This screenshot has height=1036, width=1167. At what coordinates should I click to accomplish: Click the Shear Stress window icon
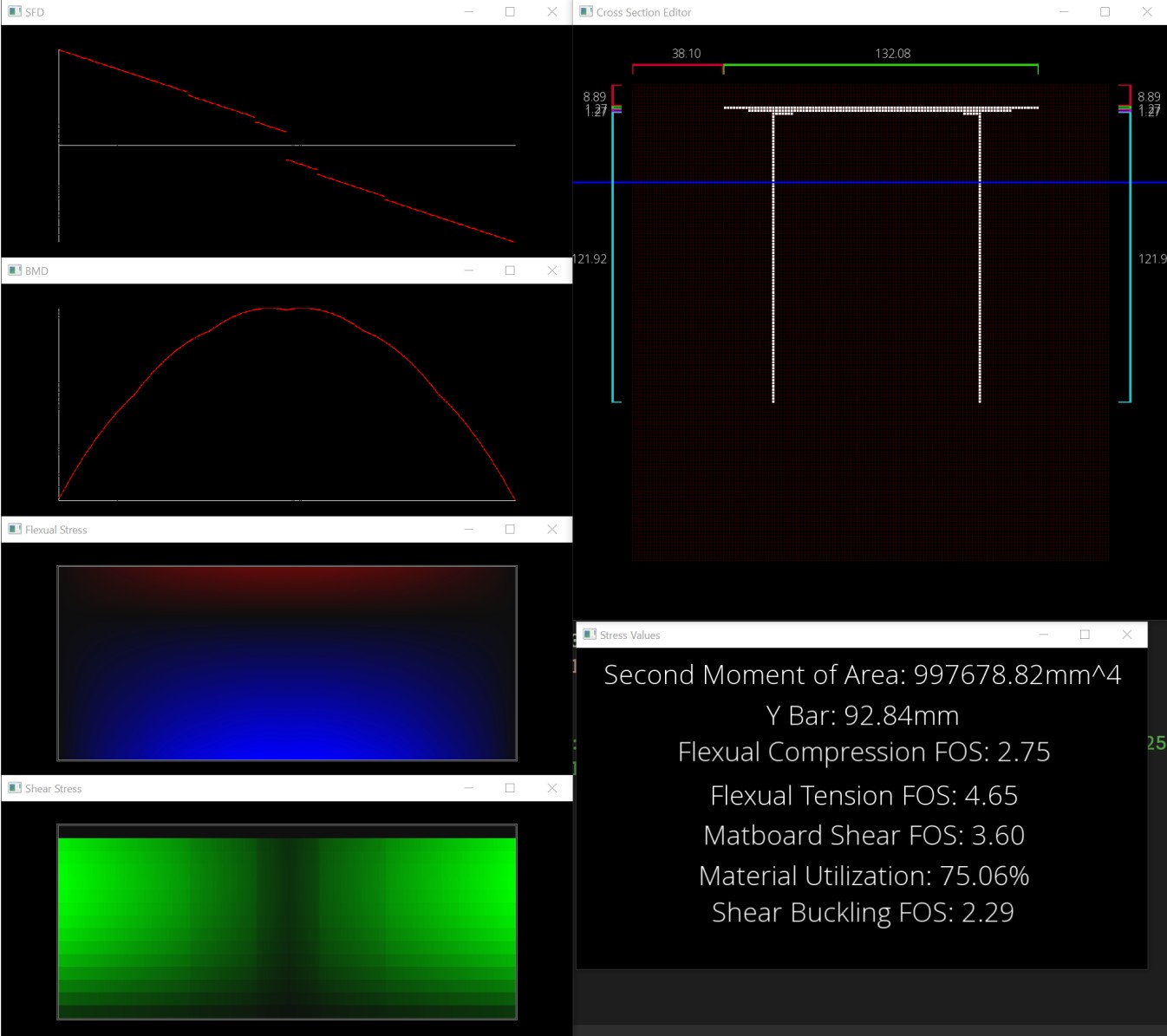15,788
